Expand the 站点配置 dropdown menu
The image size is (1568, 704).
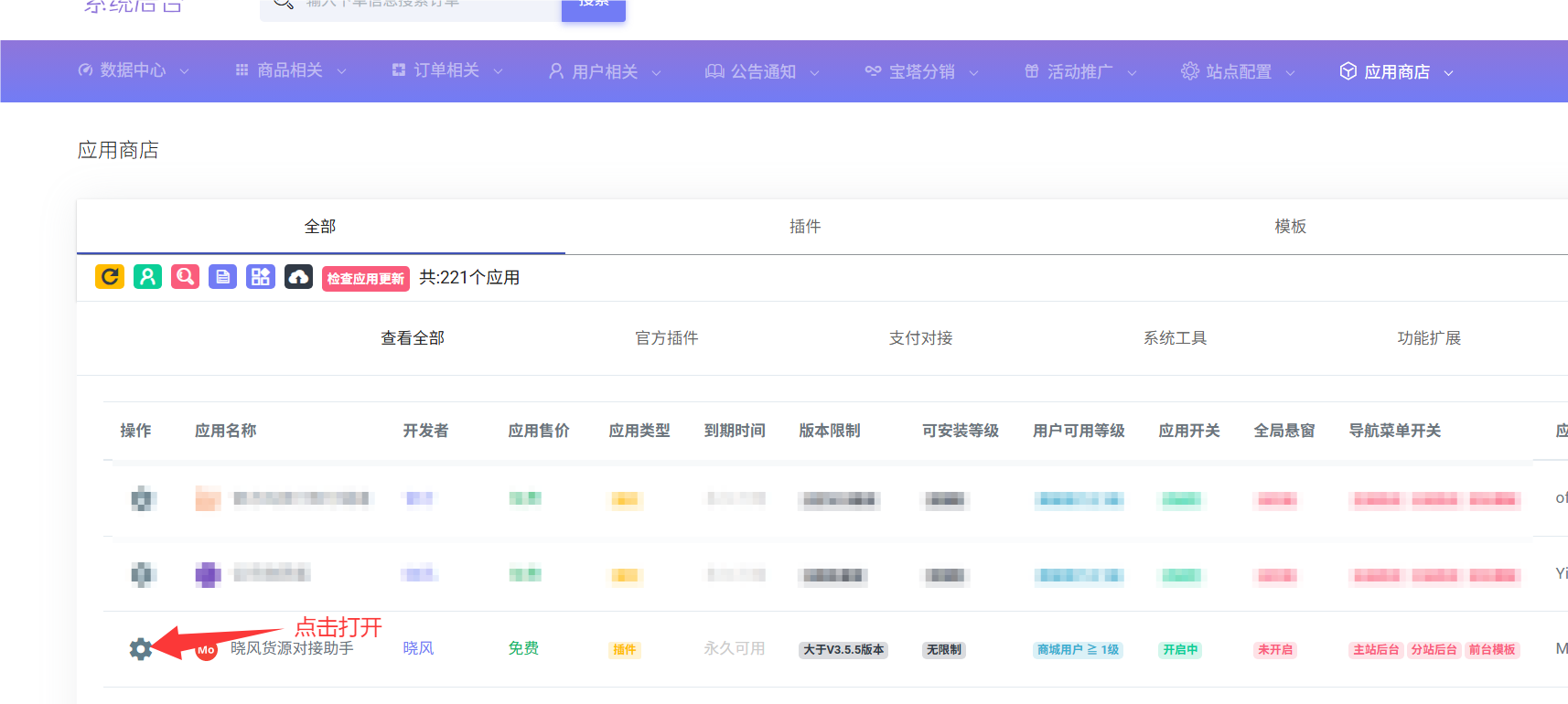point(1238,71)
